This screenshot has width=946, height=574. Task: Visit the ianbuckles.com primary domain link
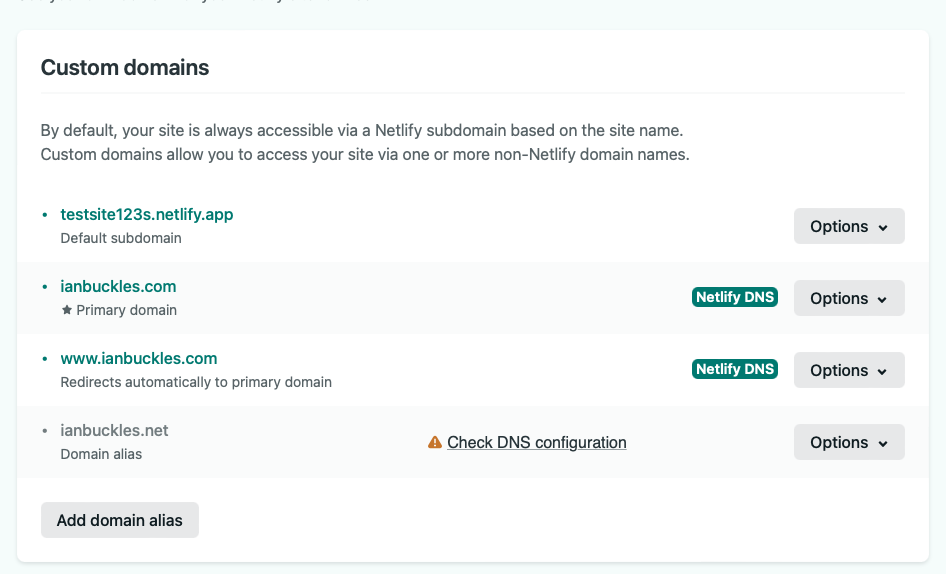118,286
